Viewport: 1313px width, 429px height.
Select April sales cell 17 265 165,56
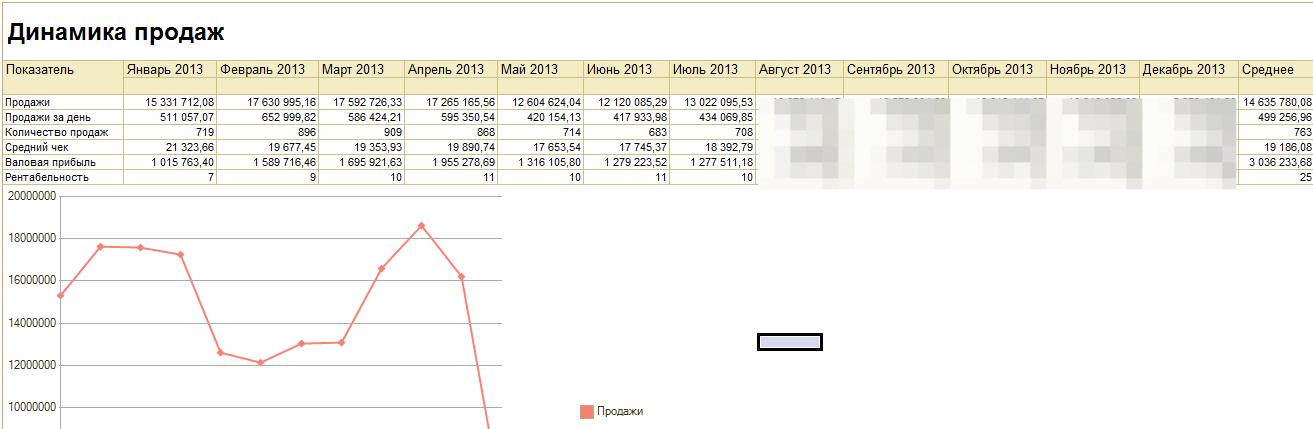(x=451, y=102)
